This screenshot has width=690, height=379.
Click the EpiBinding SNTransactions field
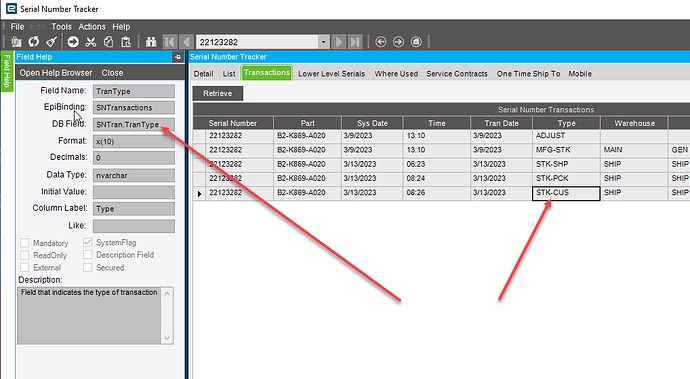[134, 107]
